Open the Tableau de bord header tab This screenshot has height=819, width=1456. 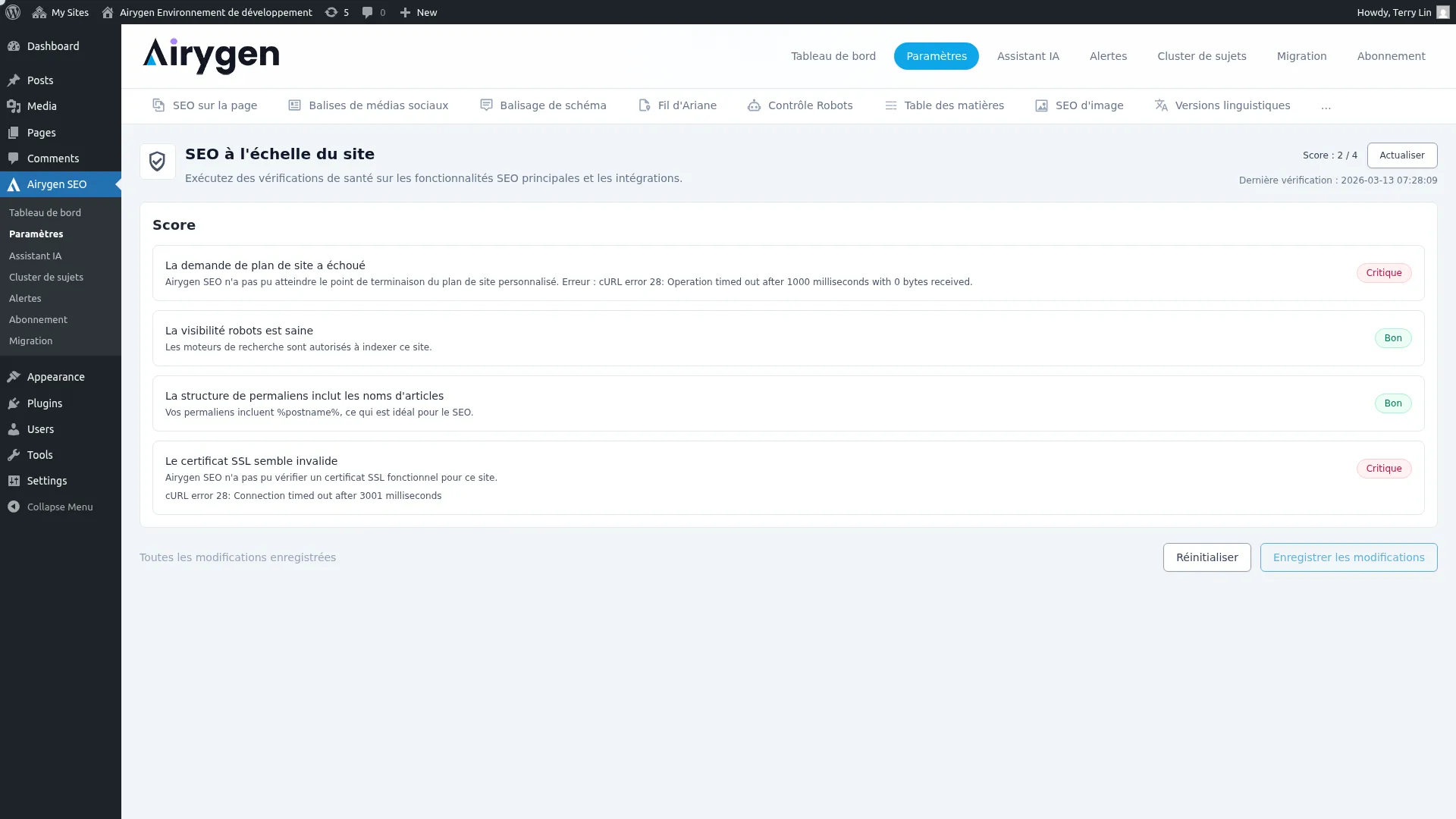833,56
